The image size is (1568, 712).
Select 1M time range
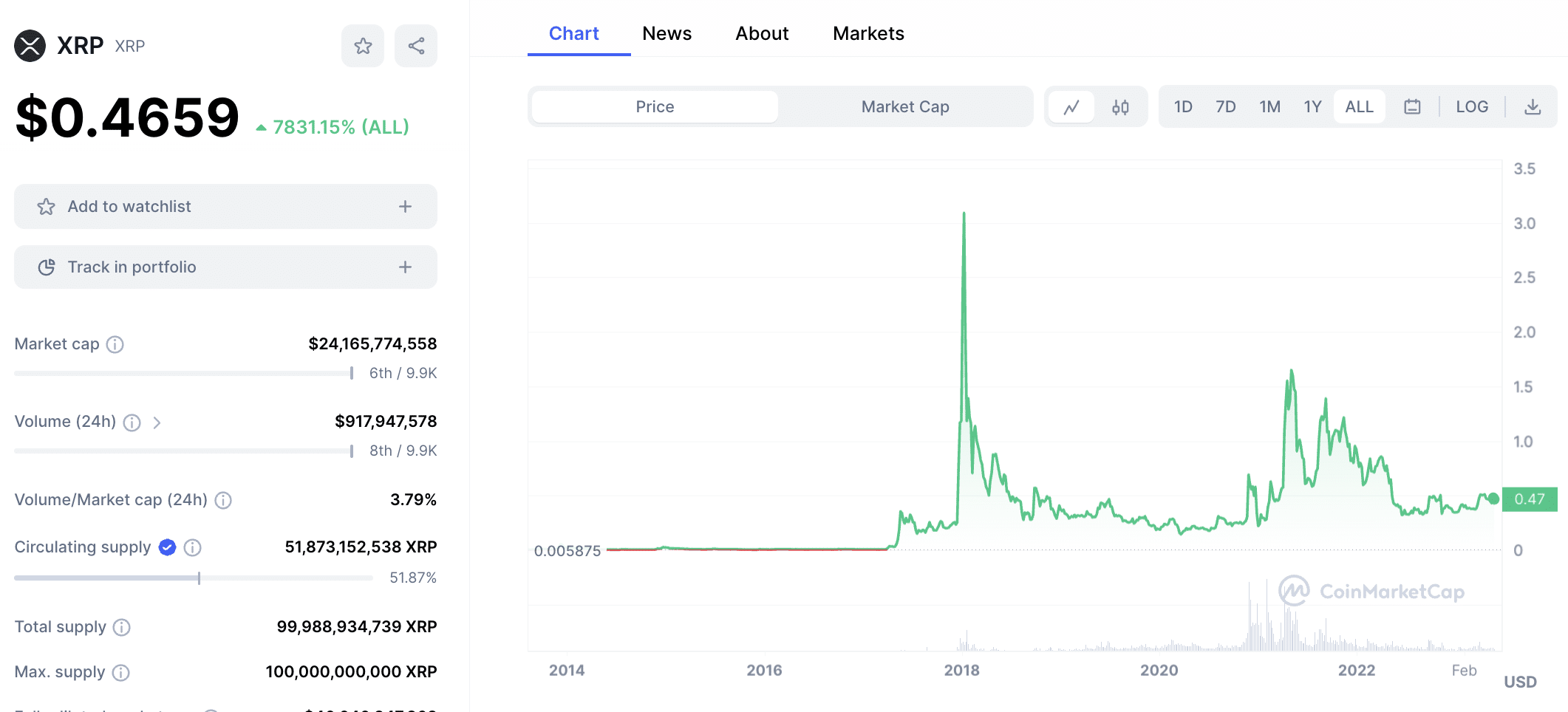coord(1269,107)
